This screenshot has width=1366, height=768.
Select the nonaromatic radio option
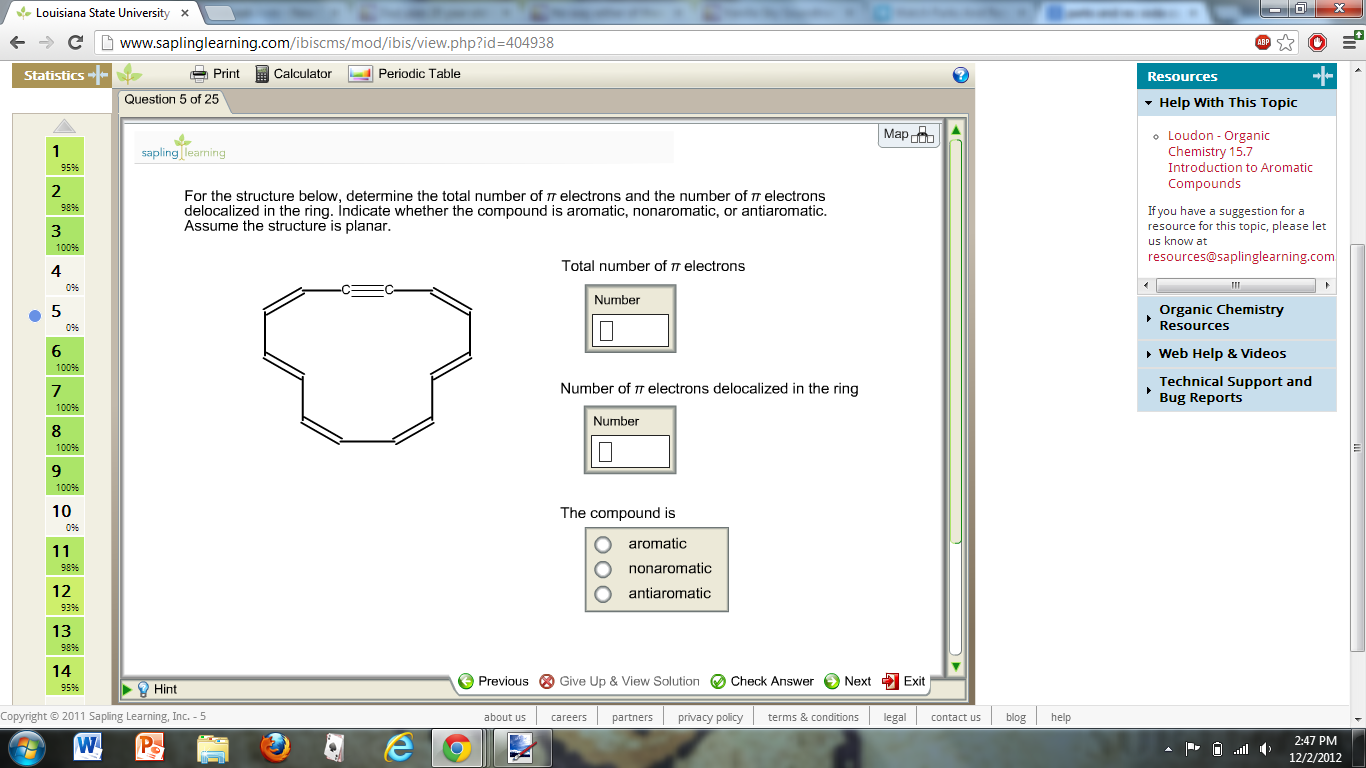click(603, 569)
